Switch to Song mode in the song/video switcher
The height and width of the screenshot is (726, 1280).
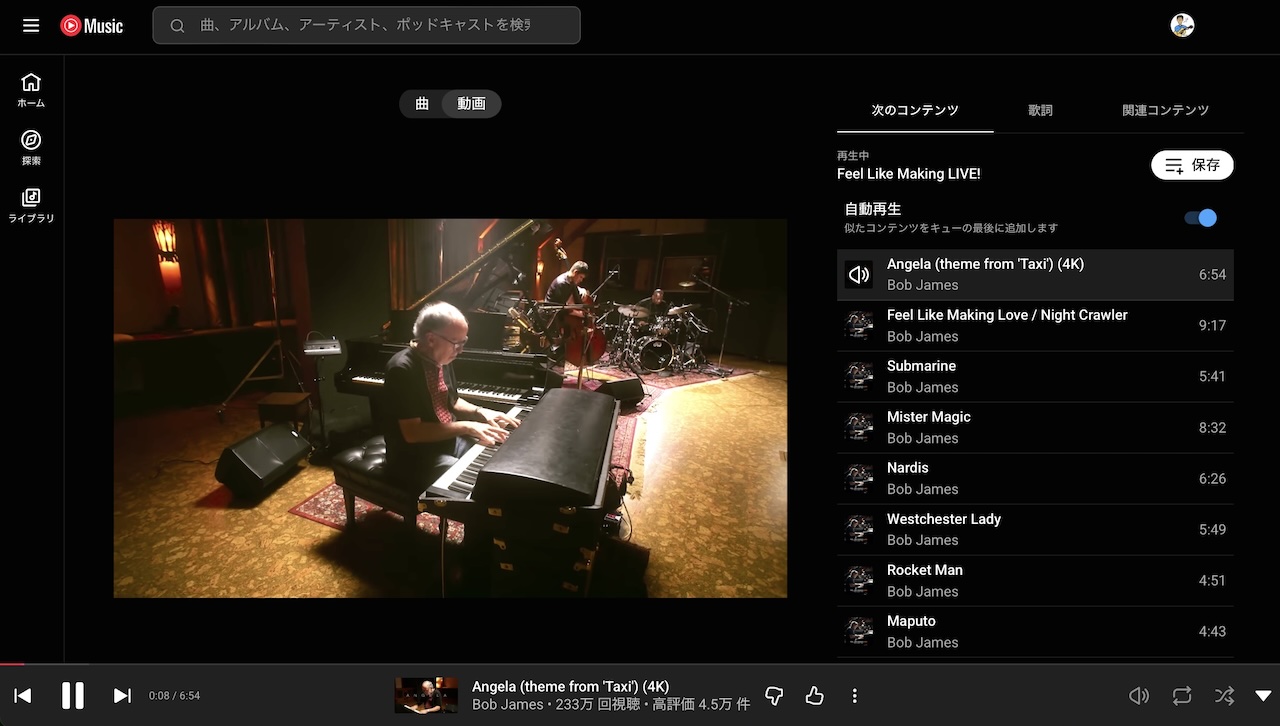pos(422,104)
